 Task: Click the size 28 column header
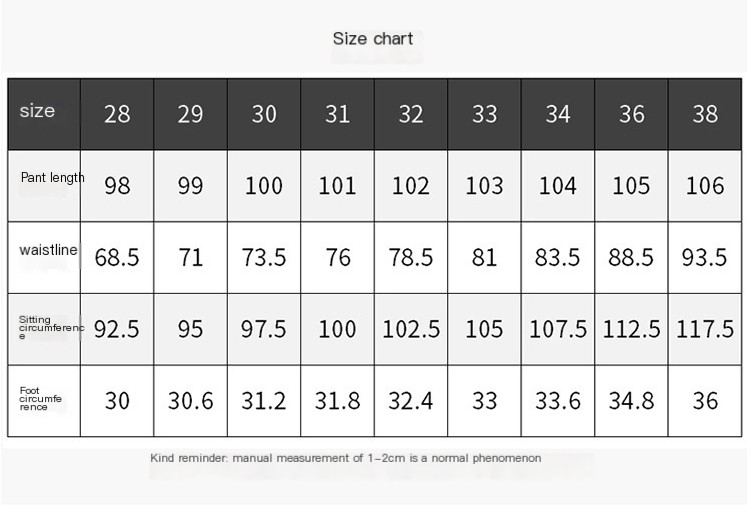coord(117,114)
